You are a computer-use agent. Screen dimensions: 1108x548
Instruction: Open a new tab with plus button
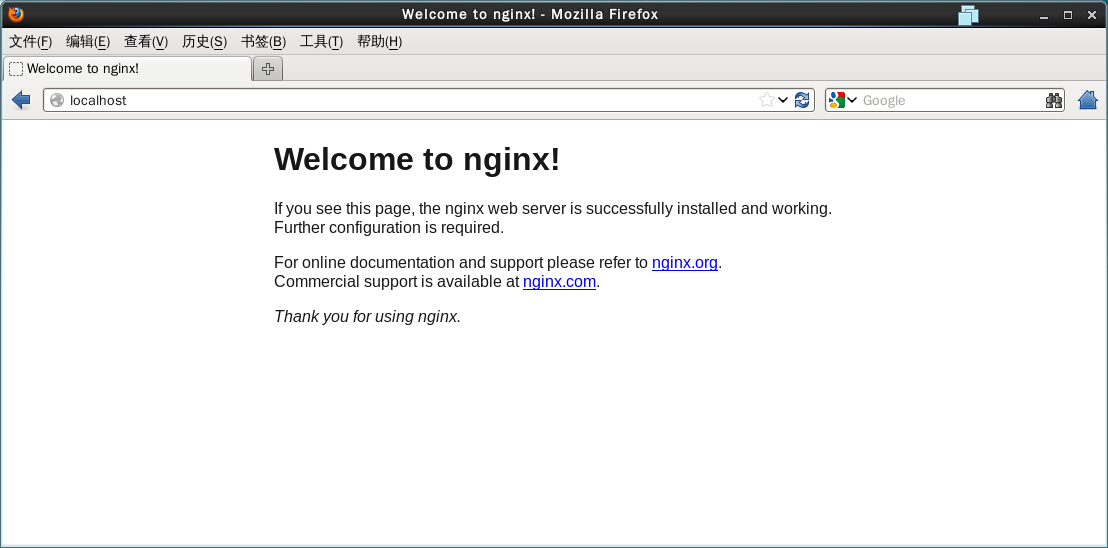[268, 68]
